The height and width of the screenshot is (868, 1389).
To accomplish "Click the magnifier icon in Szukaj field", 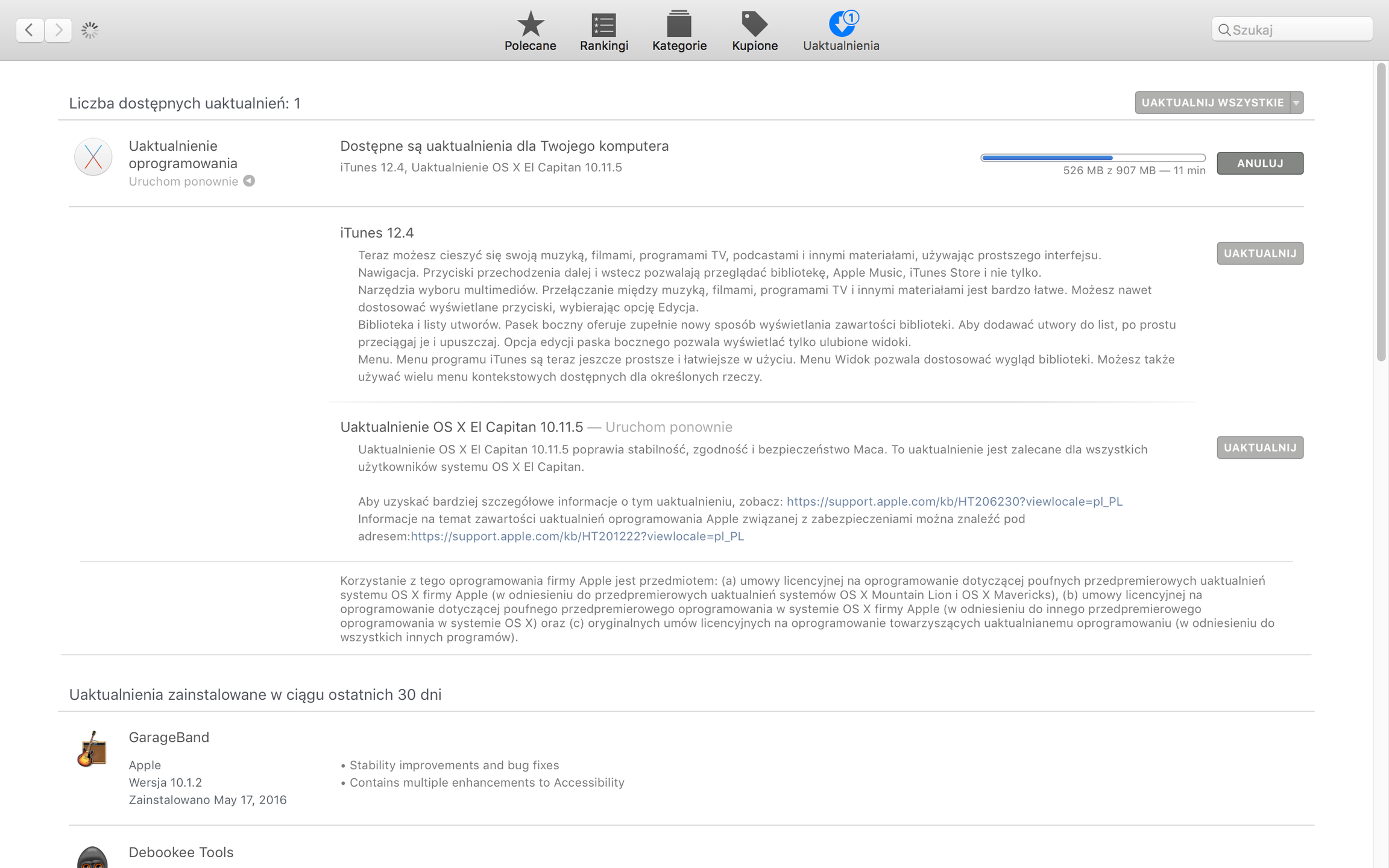I will (x=1224, y=30).
